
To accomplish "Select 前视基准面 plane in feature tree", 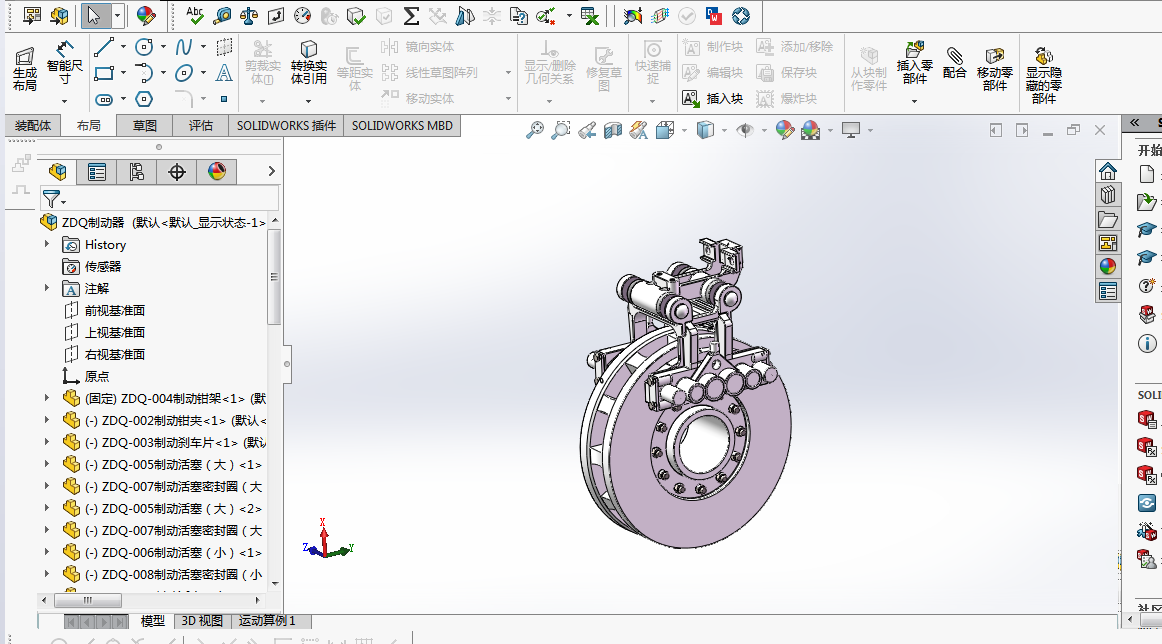I will point(114,310).
